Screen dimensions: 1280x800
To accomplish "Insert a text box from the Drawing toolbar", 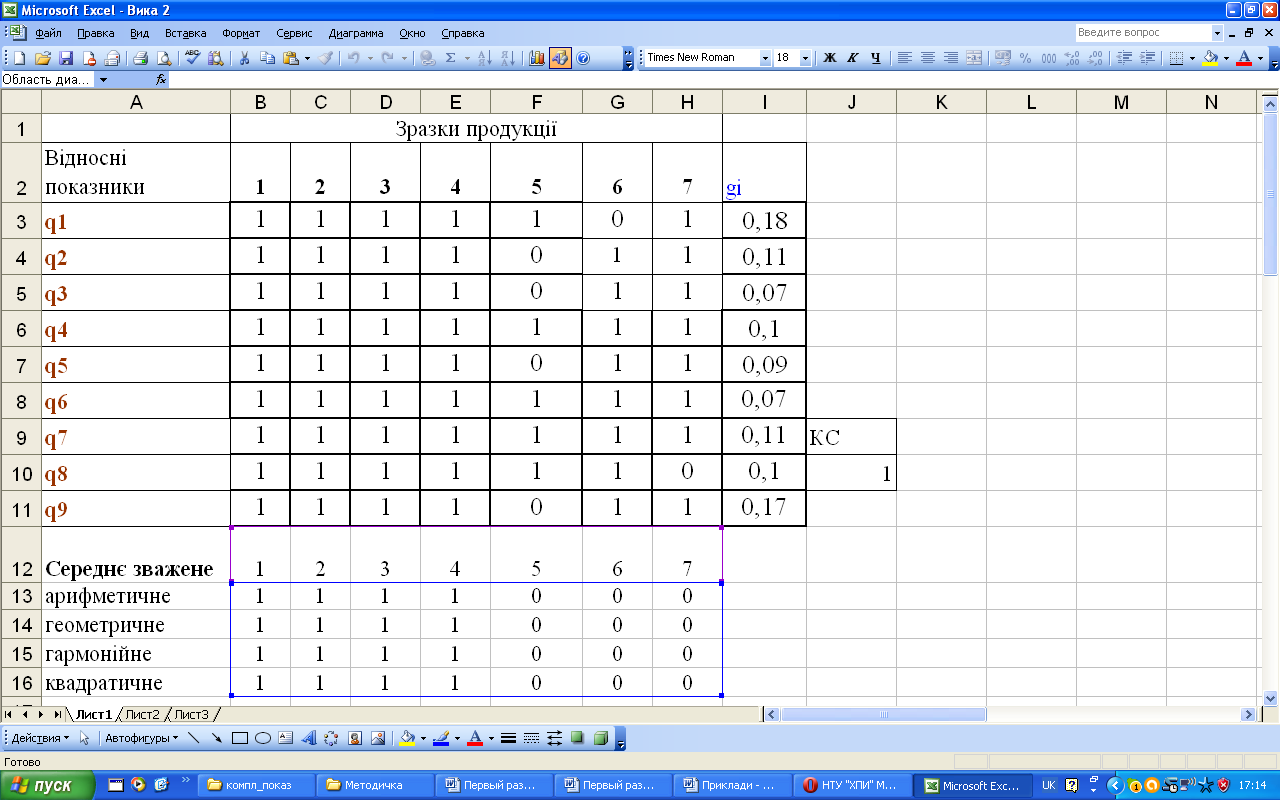I will pyautogui.click(x=286, y=738).
